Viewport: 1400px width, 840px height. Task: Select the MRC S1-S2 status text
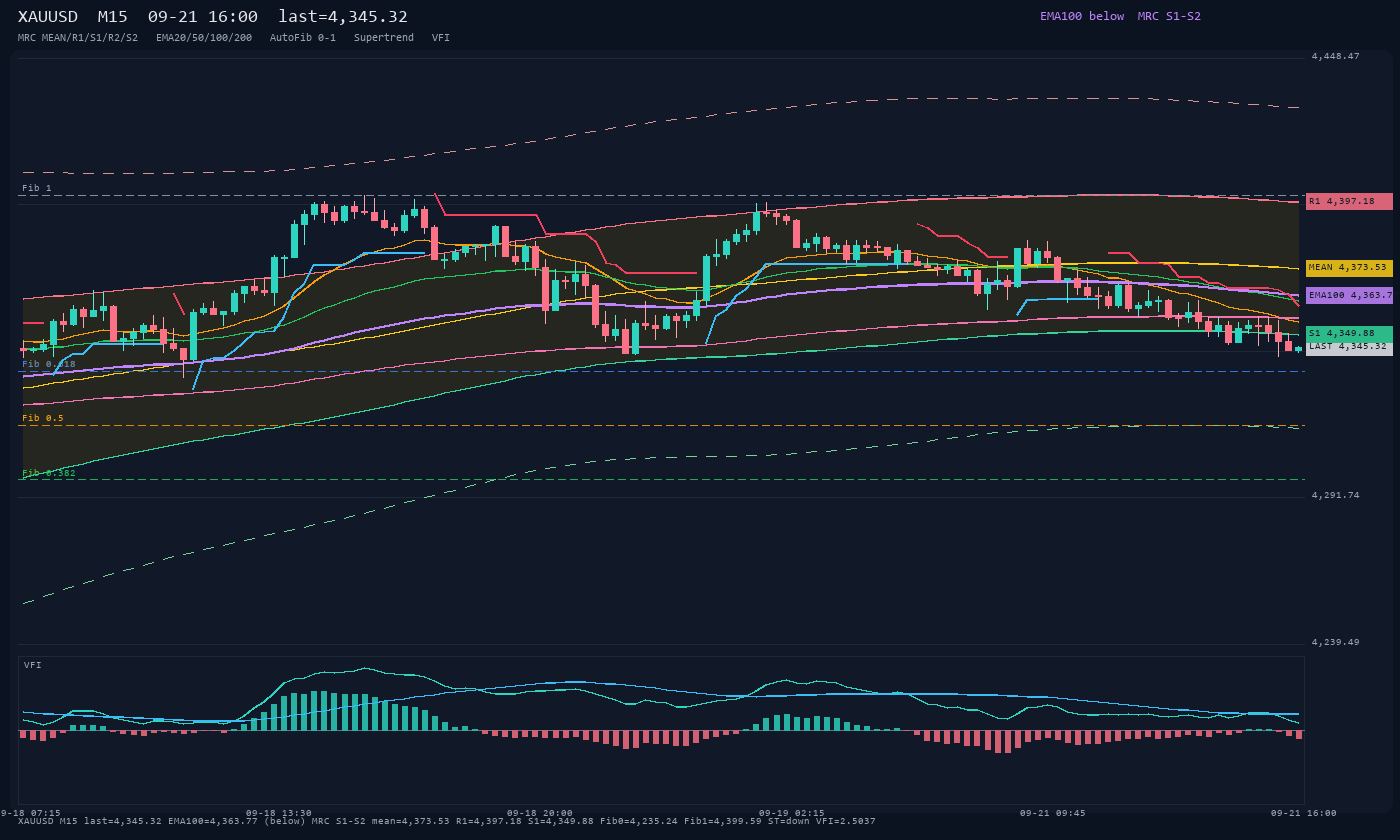click(1169, 17)
